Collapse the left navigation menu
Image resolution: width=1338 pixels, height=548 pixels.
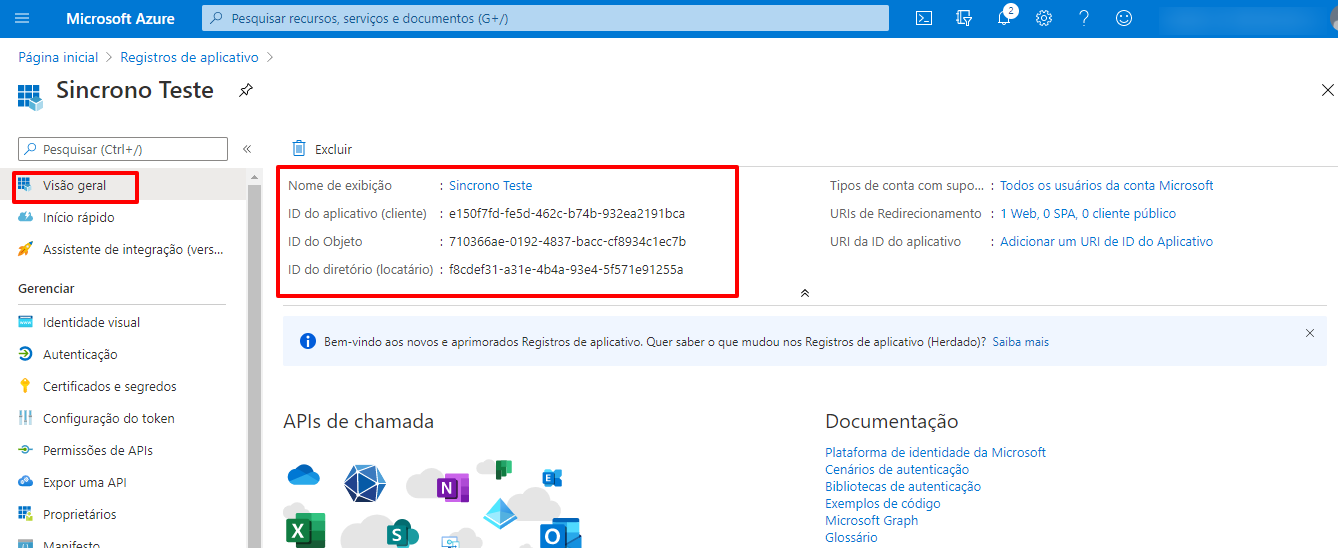pos(247,149)
